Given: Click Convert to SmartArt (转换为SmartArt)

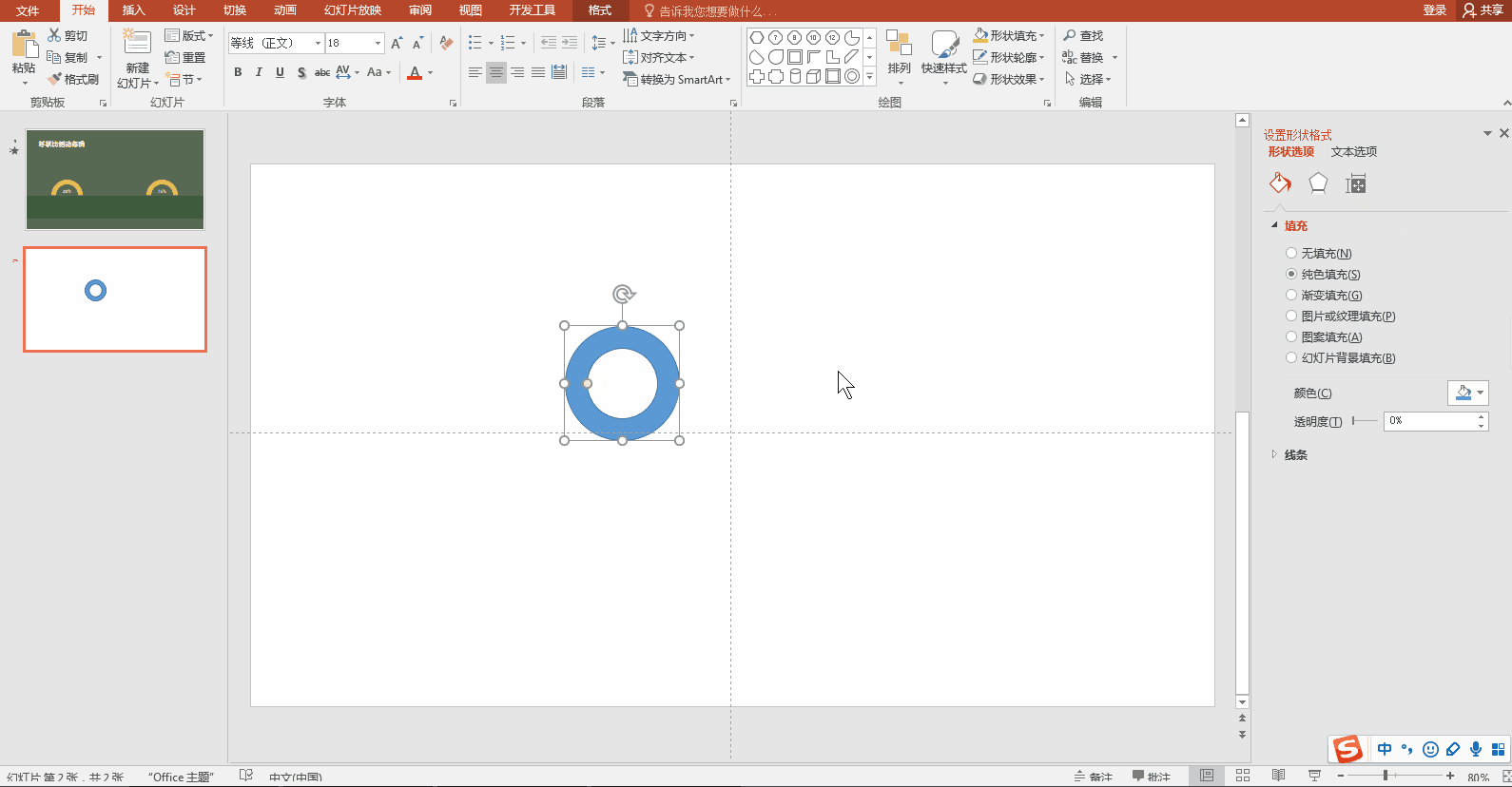Looking at the screenshot, I should tap(676, 79).
